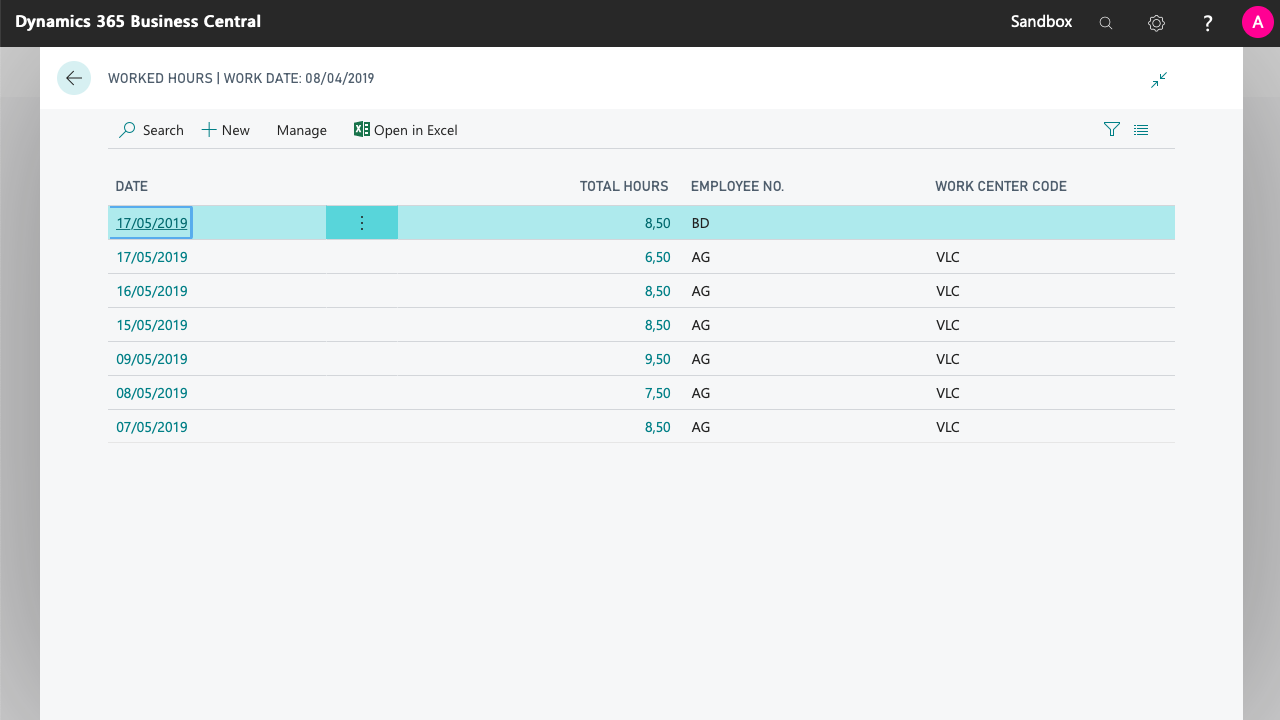Show row options three-dot menu
Screen dimensions: 1280x720
coord(362,223)
